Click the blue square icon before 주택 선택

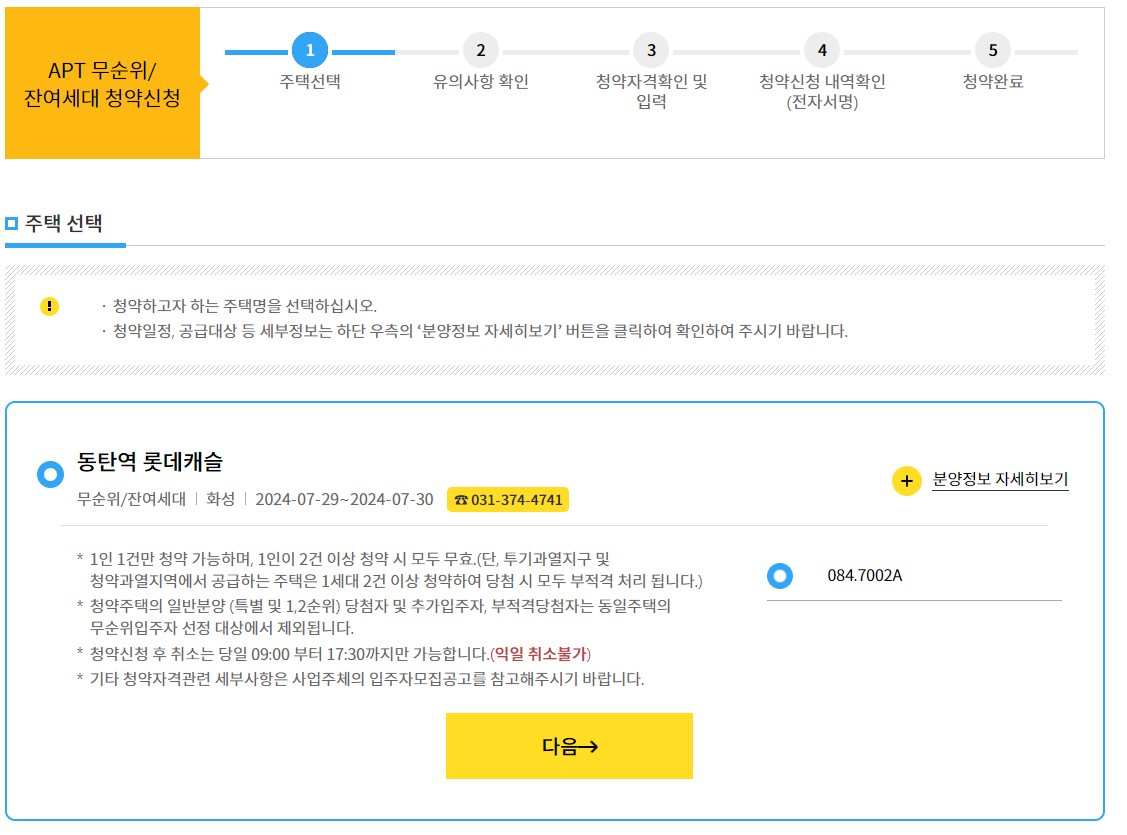12,223
